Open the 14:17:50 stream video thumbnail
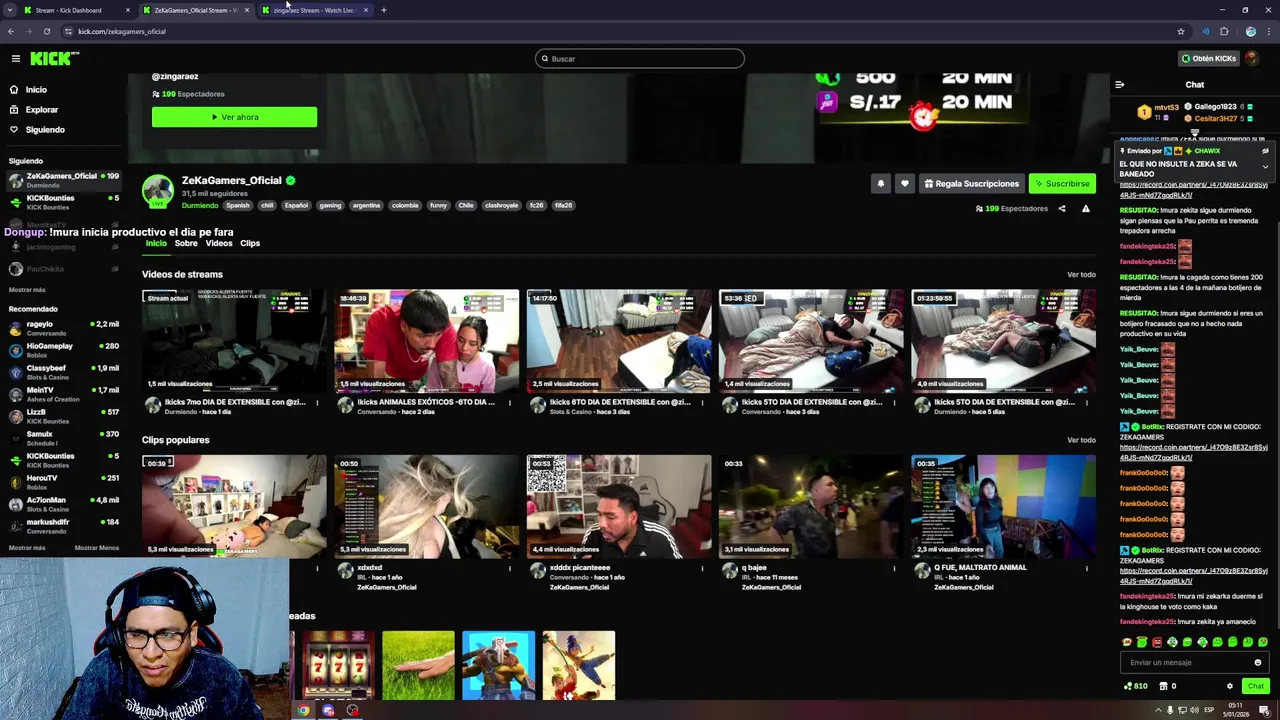Screen dimensions: 1280x720 [x=619, y=341]
